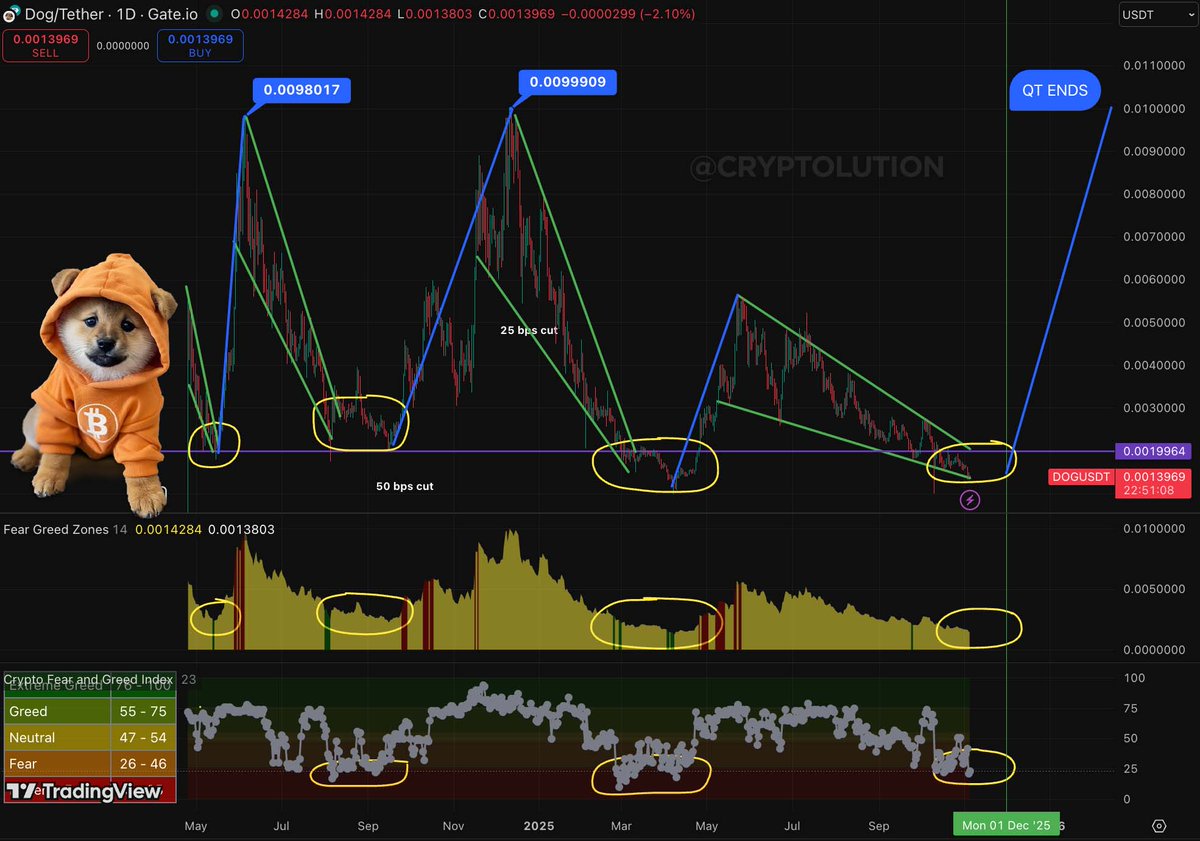This screenshot has height=841, width=1200.
Task: Select the purple lightning bolt instant-trading icon
Action: 970,499
